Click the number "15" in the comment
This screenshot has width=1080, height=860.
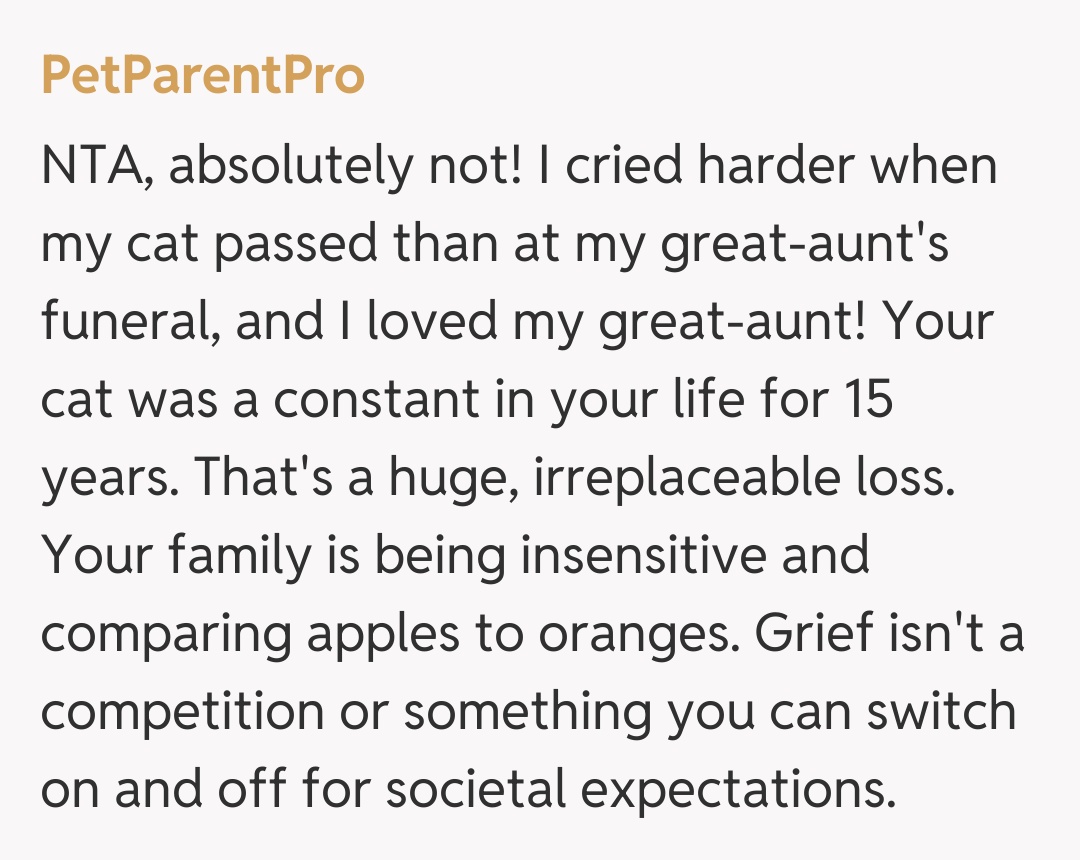pos(866,400)
